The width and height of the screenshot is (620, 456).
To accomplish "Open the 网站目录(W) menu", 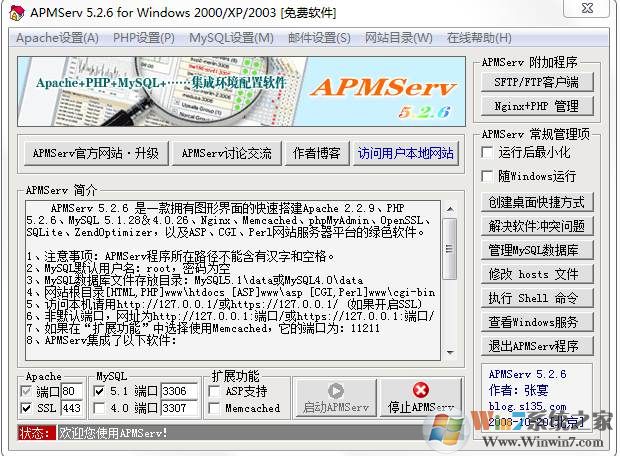I will coord(398,38).
